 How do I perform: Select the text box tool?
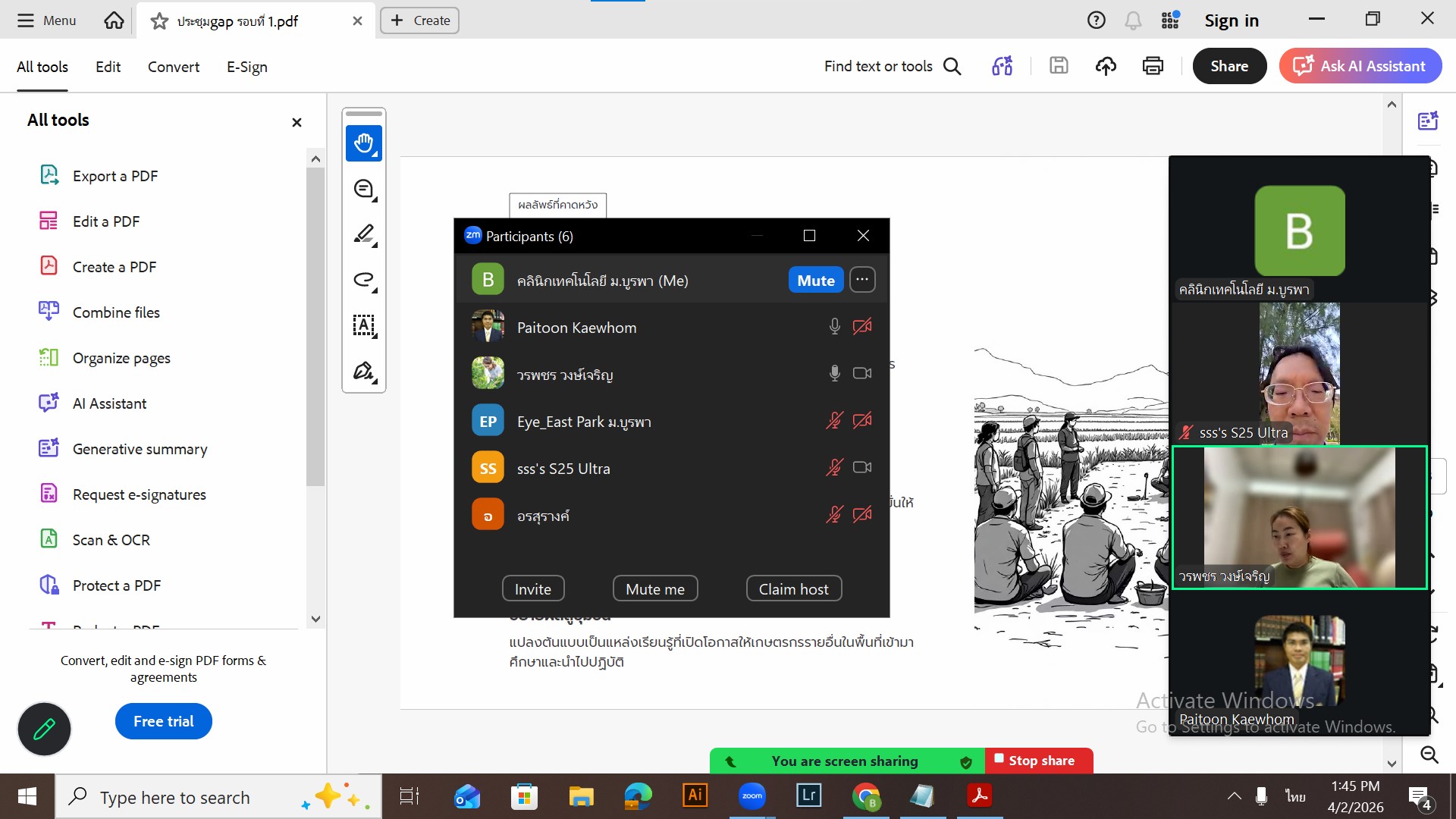(x=363, y=325)
